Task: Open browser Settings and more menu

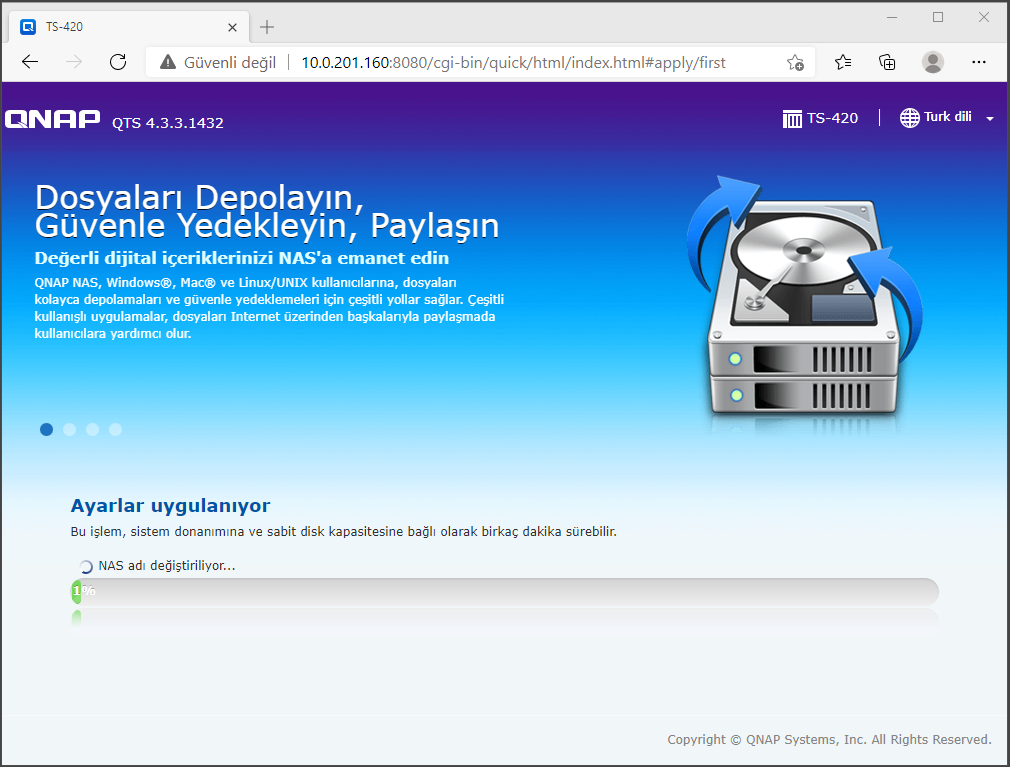Action: tap(978, 62)
